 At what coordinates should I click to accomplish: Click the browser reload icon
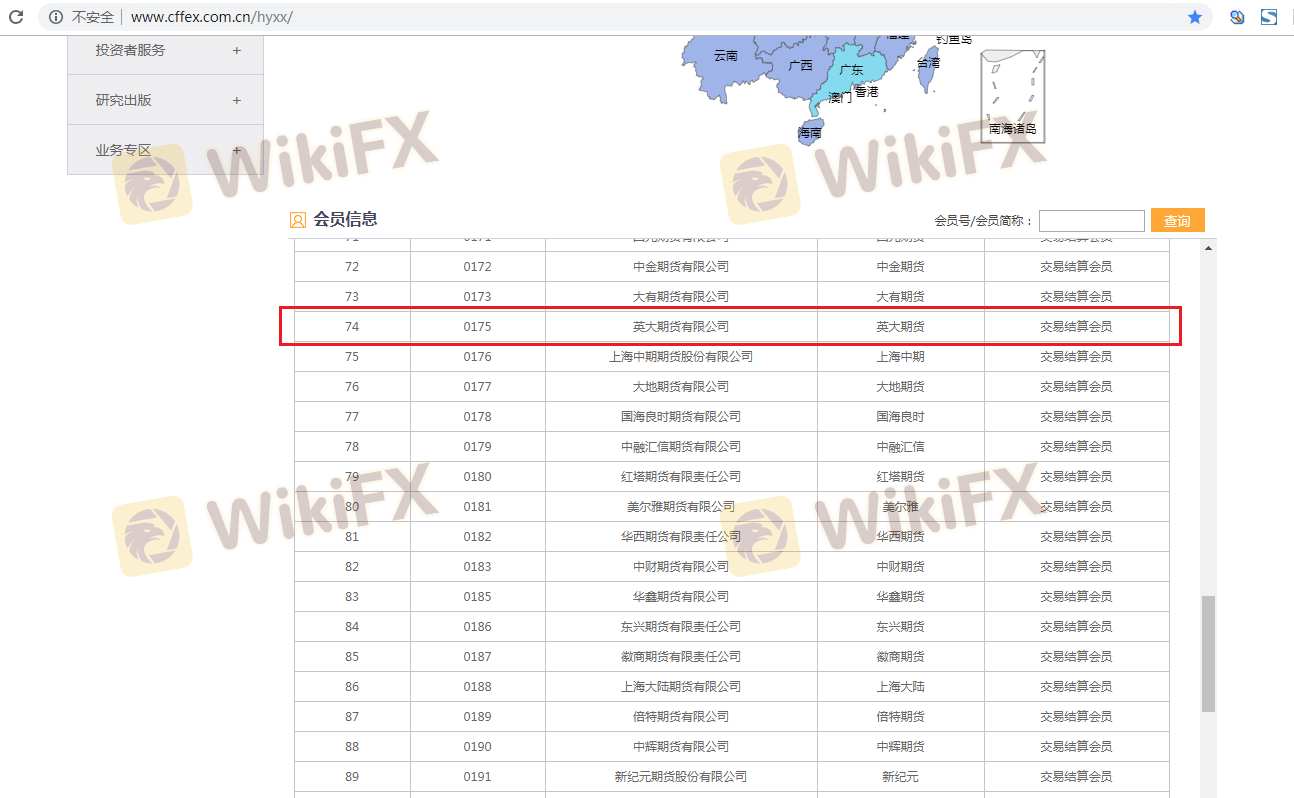point(16,17)
